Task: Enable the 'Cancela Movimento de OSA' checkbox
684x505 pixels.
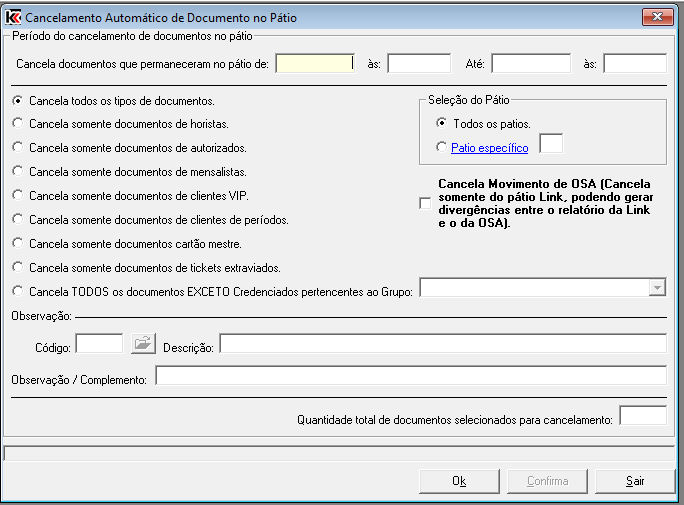Action: pyautogui.click(x=426, y=203)
